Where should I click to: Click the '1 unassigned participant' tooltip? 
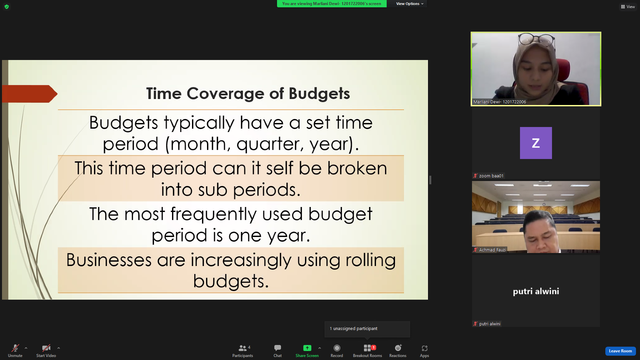coord(367,329)
